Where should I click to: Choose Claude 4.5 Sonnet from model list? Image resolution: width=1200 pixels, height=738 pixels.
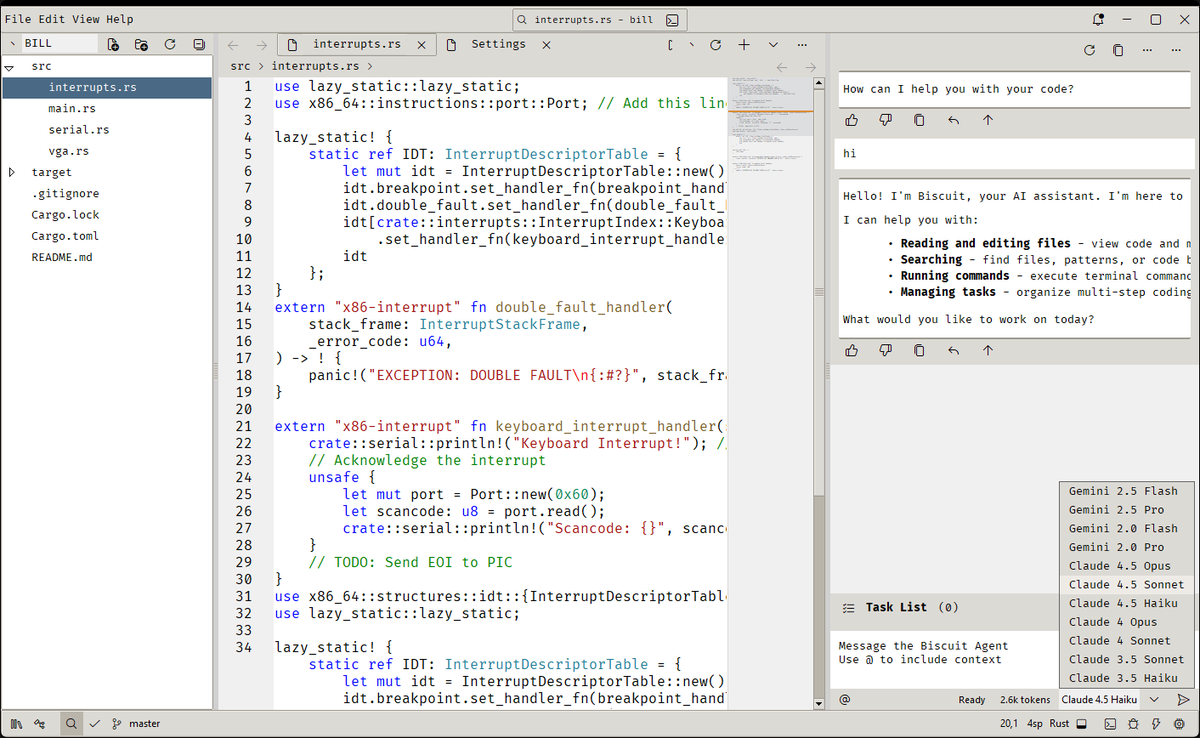point(1126,584)
